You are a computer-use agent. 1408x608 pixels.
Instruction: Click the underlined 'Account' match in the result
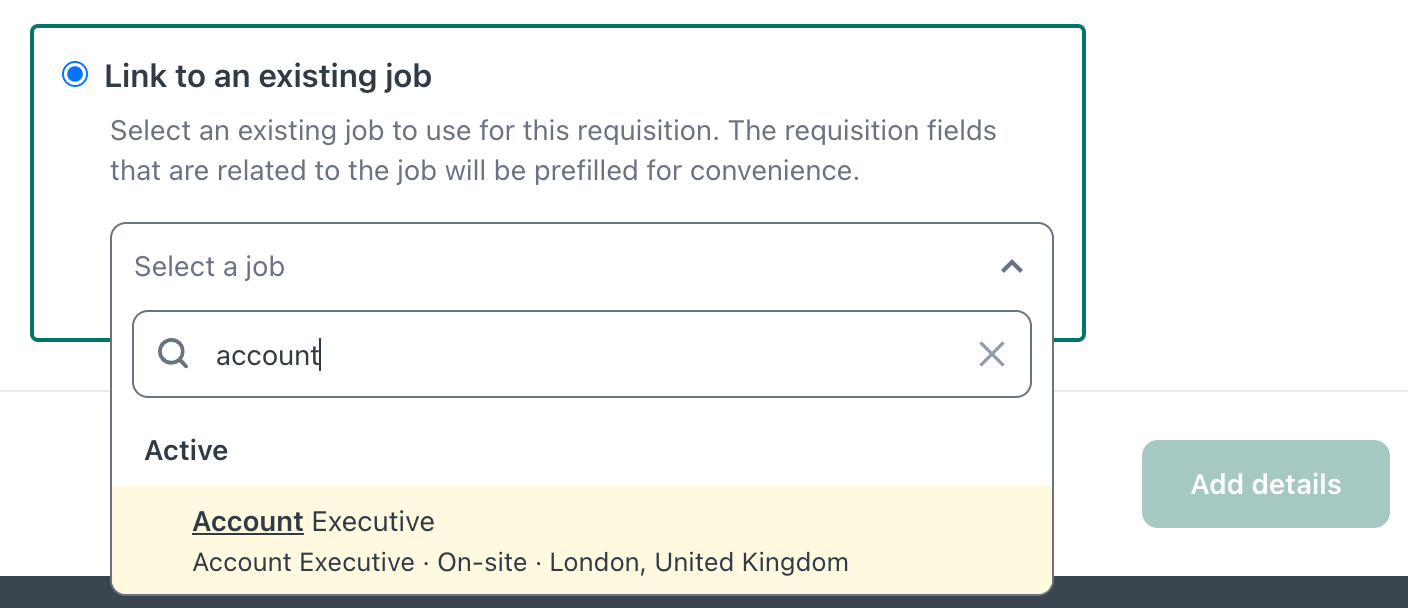248,521
